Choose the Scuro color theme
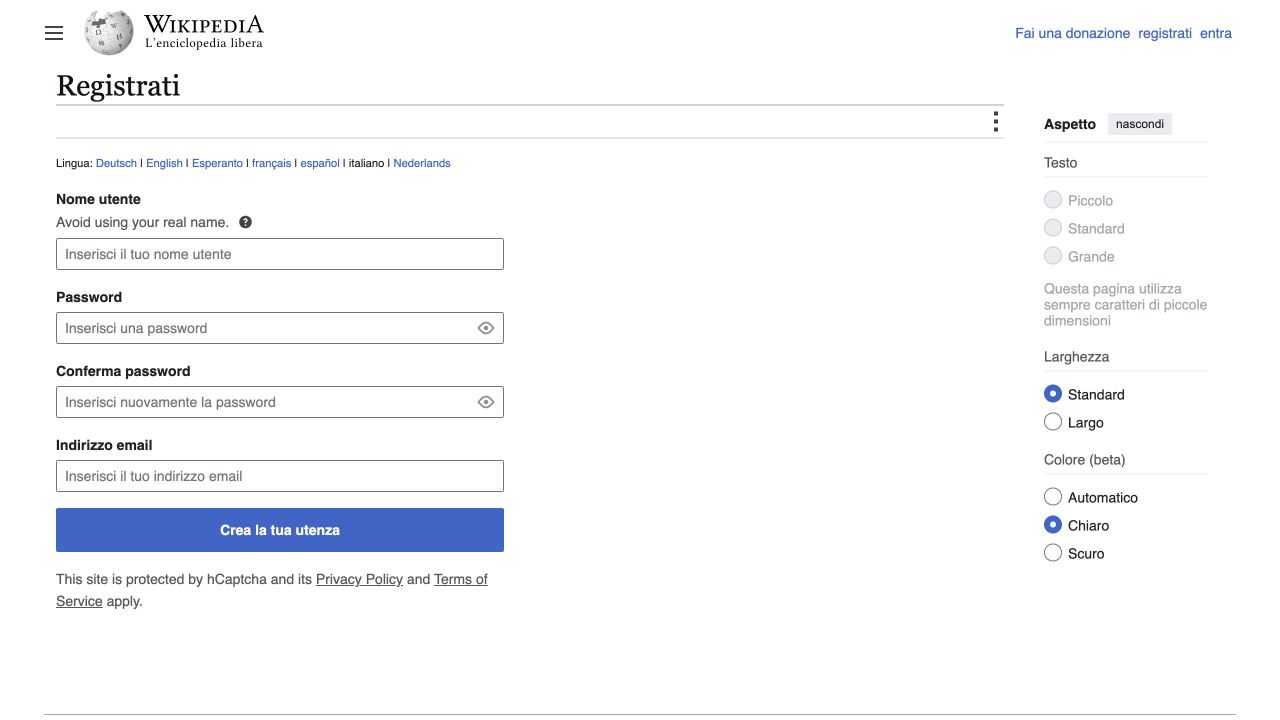The width and height of the screenshot is (1280, 720). tap(1053, 553)
